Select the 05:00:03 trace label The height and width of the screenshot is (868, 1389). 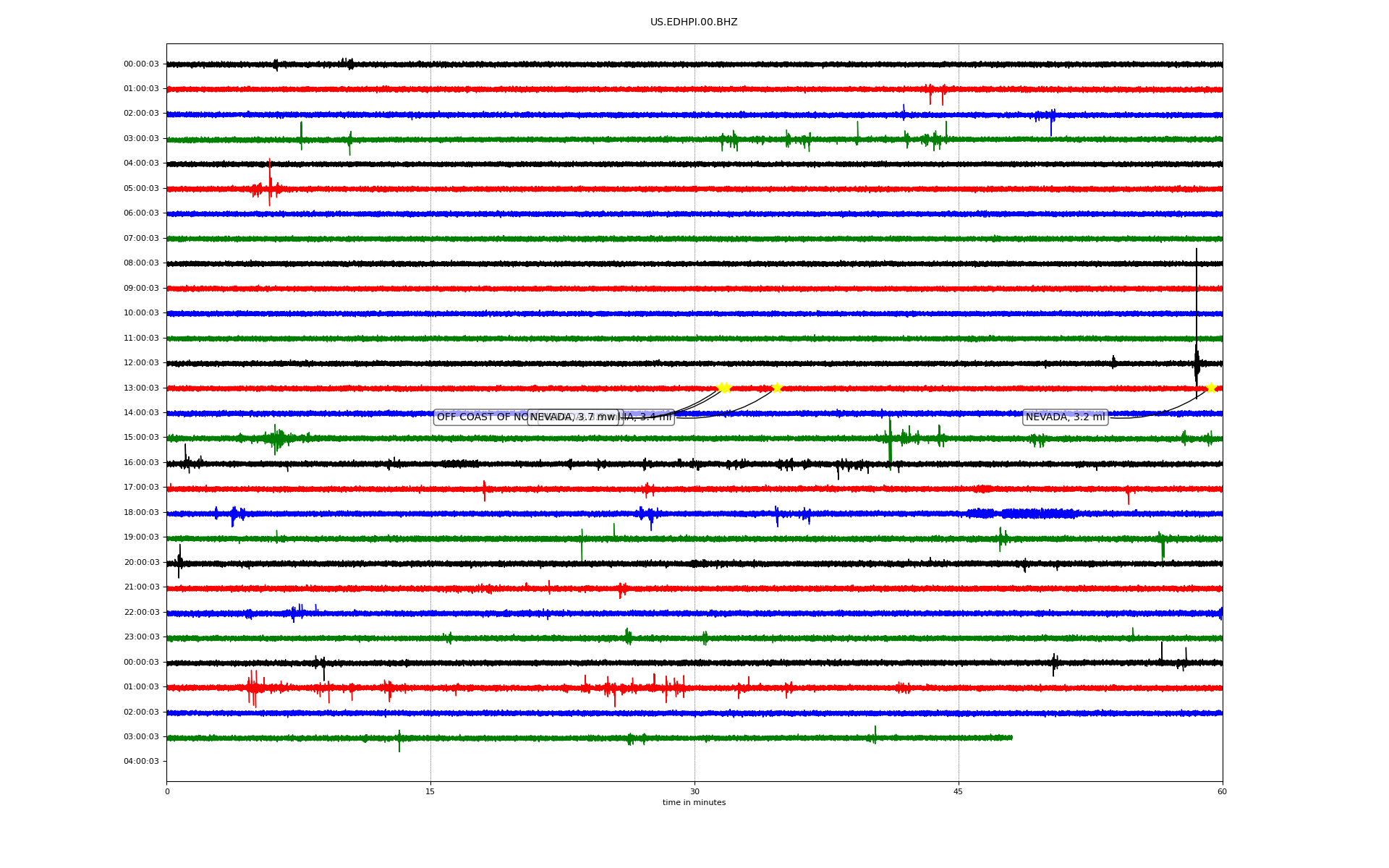[x=141, y=188]
